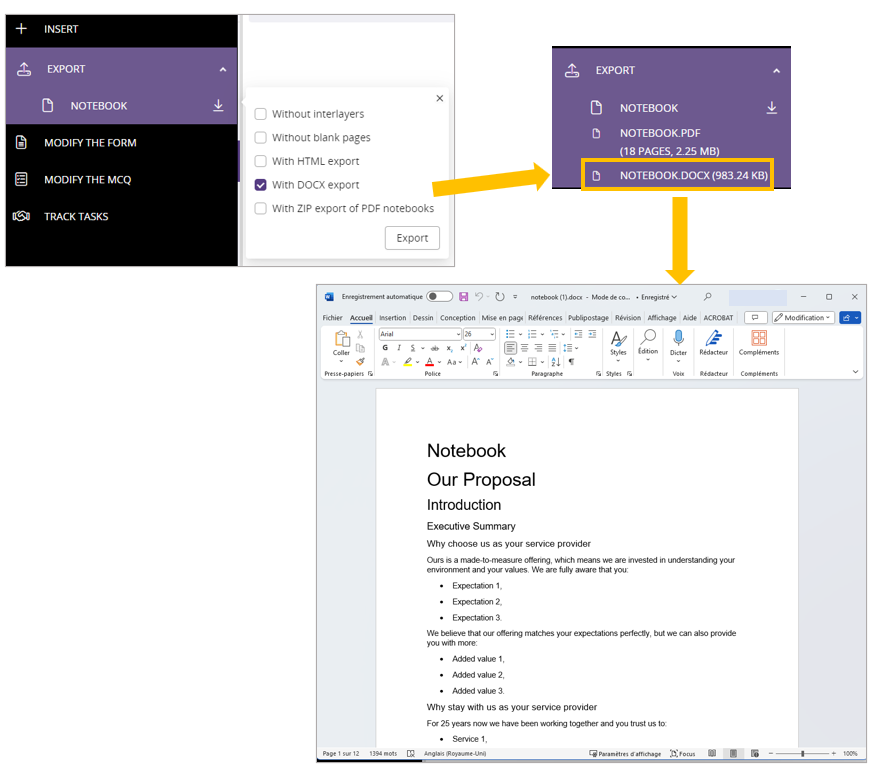The image size is (872, 764).
Task: Open the Styles gallery icon
Action: (x=618, y=340)
